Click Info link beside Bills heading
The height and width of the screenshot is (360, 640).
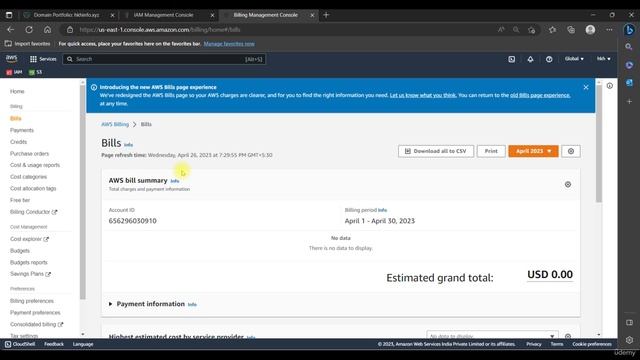pos(128,145)
